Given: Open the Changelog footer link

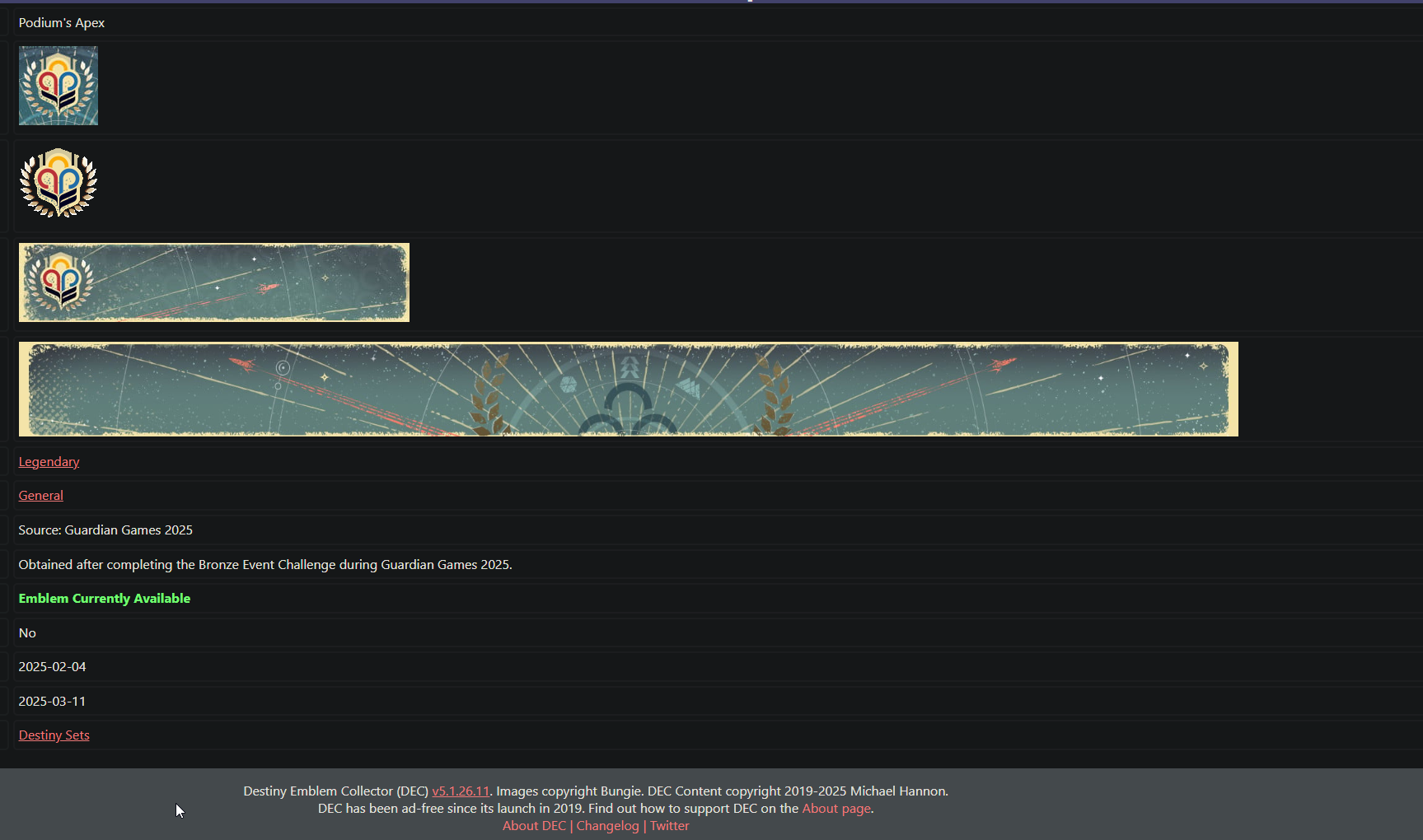Looking at the screenshot, I should [x=607, y=826].
